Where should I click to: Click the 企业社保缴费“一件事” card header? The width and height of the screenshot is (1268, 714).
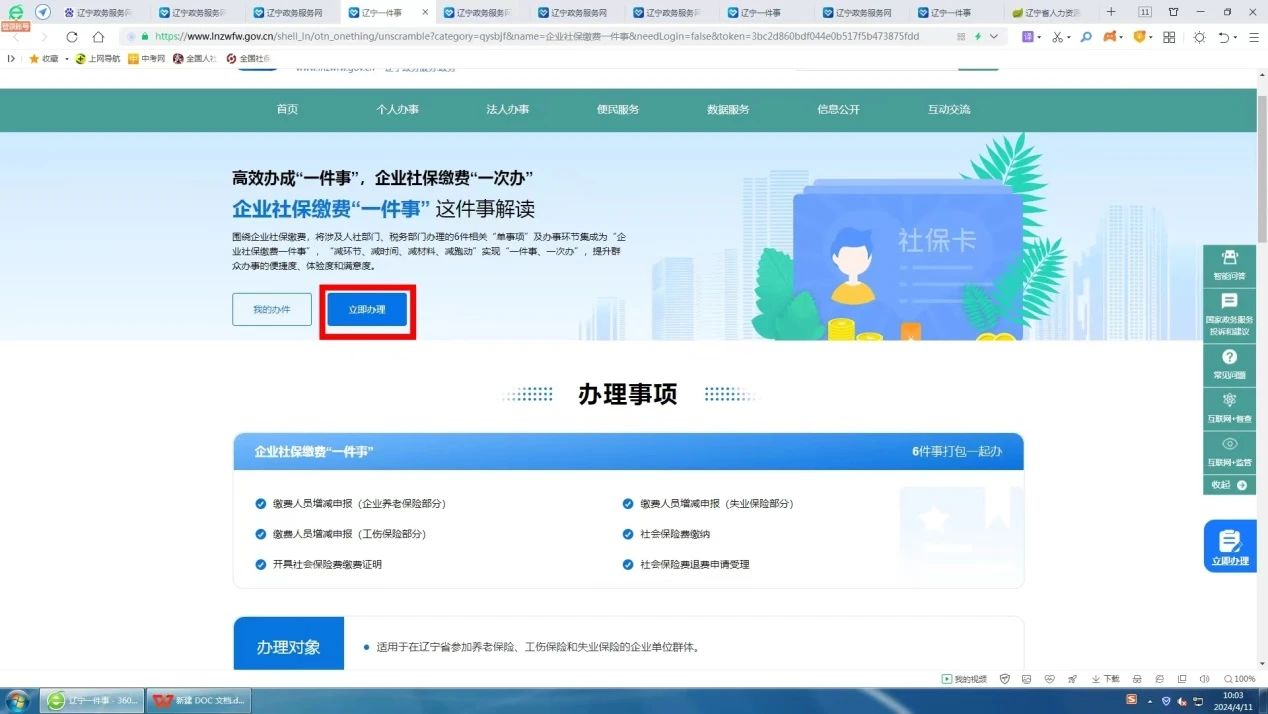click(x=628, y=451)
